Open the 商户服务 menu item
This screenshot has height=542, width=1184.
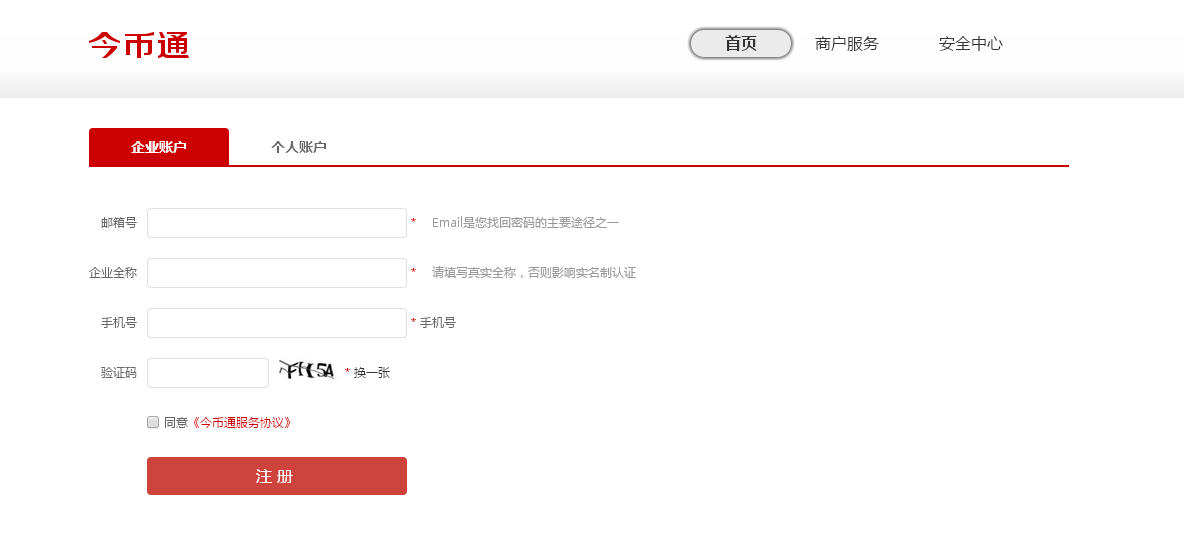pos(846,44)
